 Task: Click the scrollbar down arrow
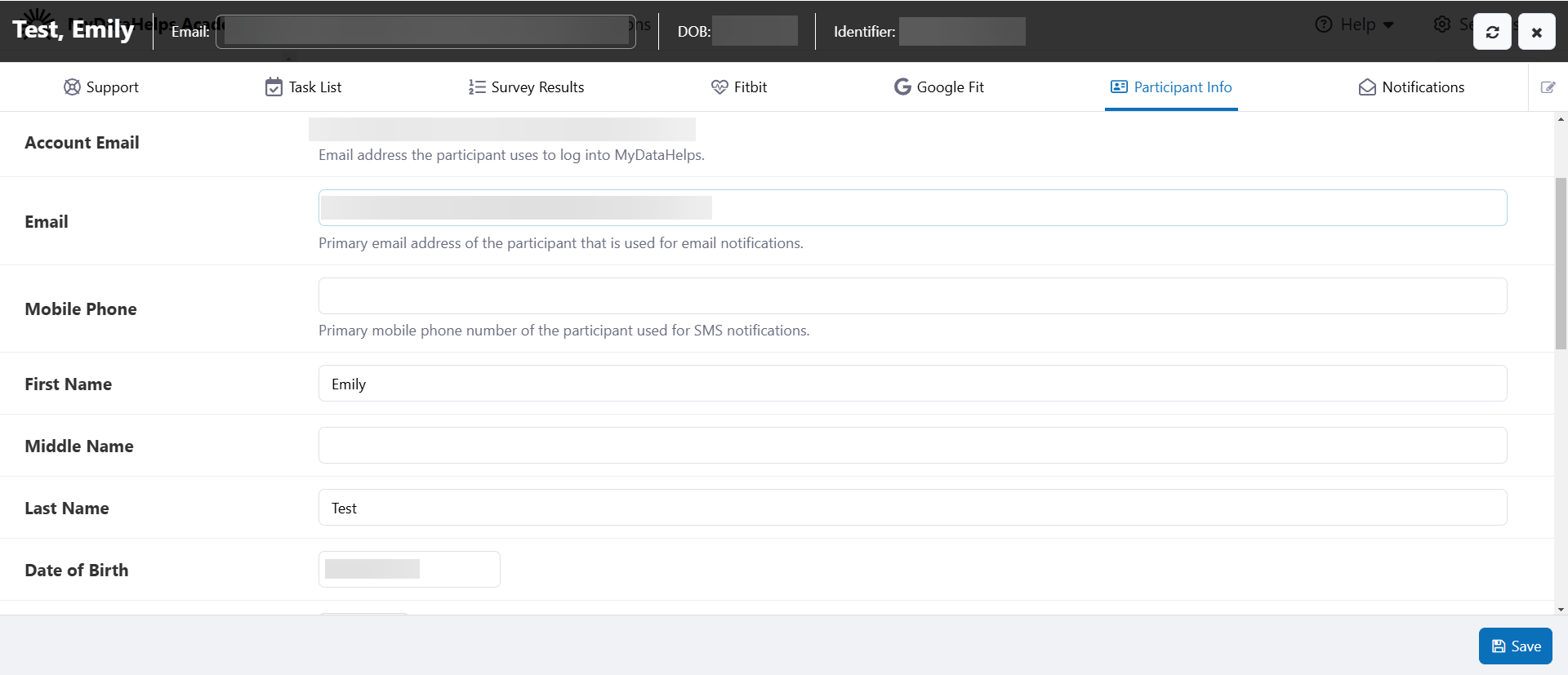tap(1561, 609)
